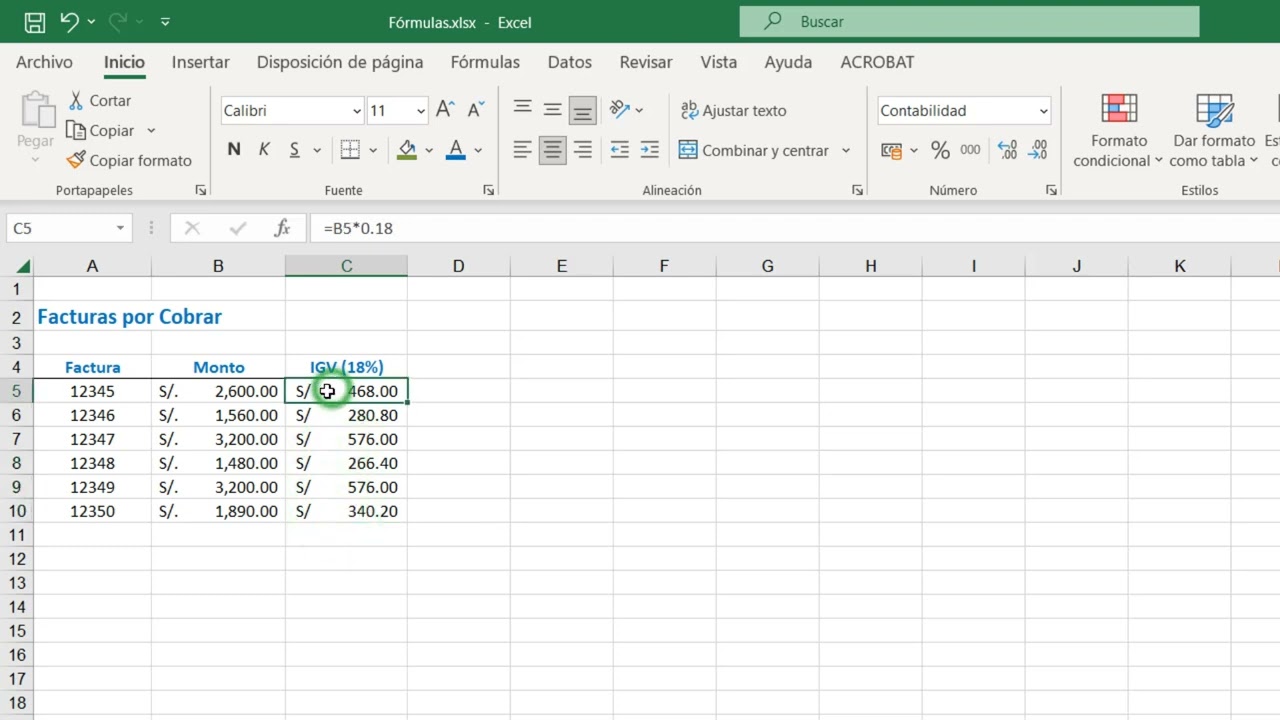Switch to the Revisar tab

[646, 62]
